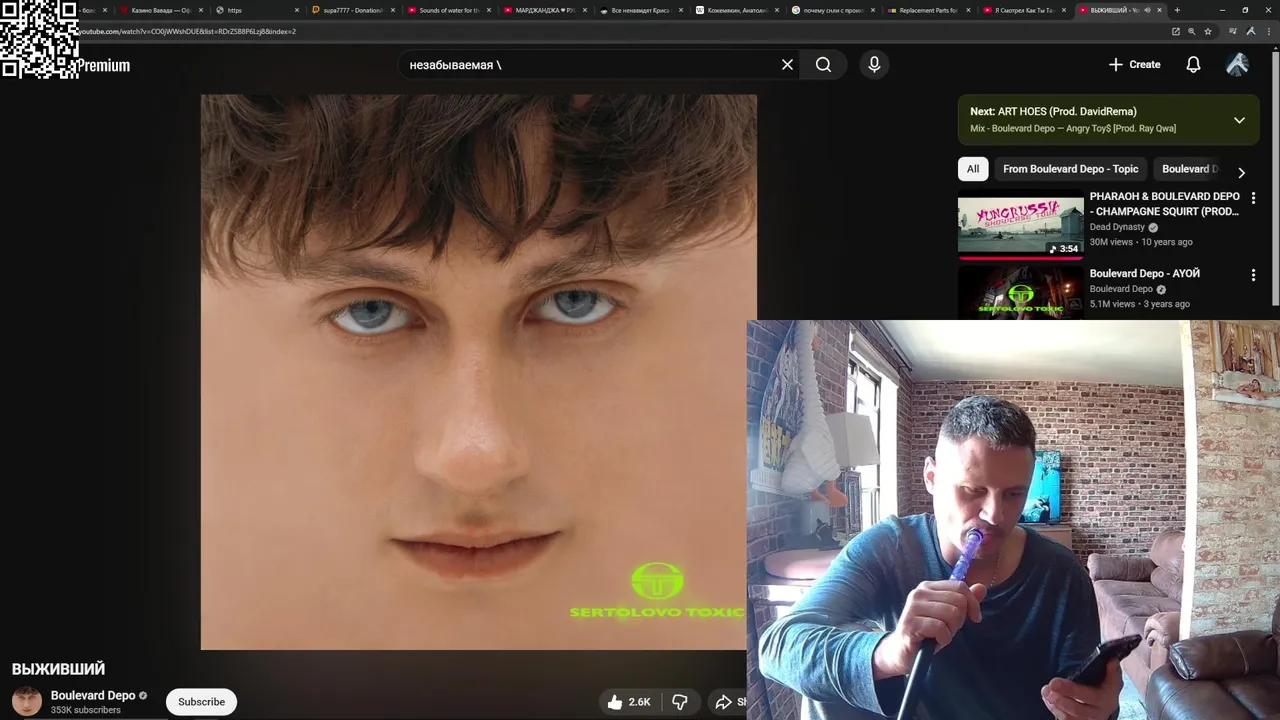Viewport: 1280px width, 720px height.
Task: Show more filter chips with the right arrow
Action: click(x=1241, y=172)
